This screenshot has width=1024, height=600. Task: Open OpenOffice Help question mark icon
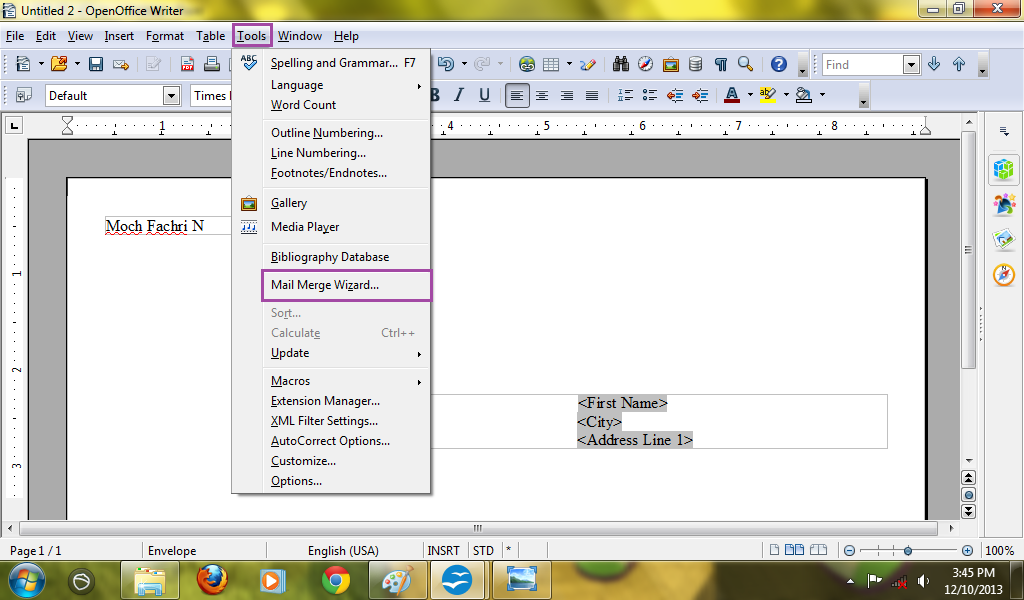pyautogui.click(x=778, y=64)
